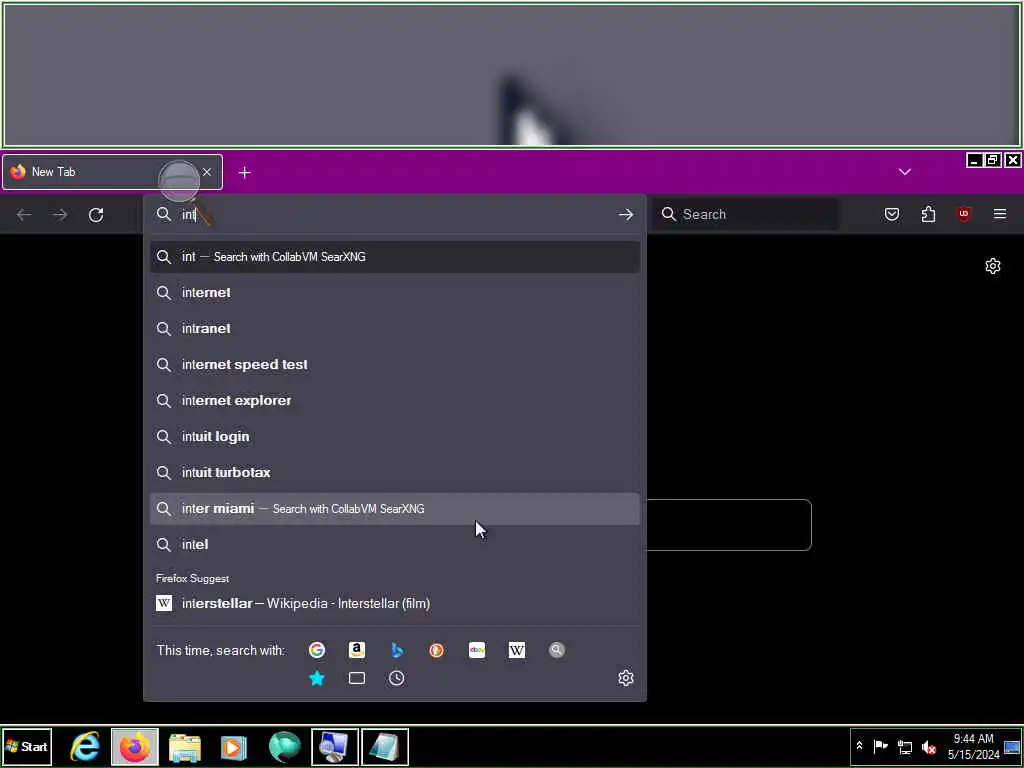Choose 'internet speed test' suggestion

pyautogui.click(x=395, y=364)
